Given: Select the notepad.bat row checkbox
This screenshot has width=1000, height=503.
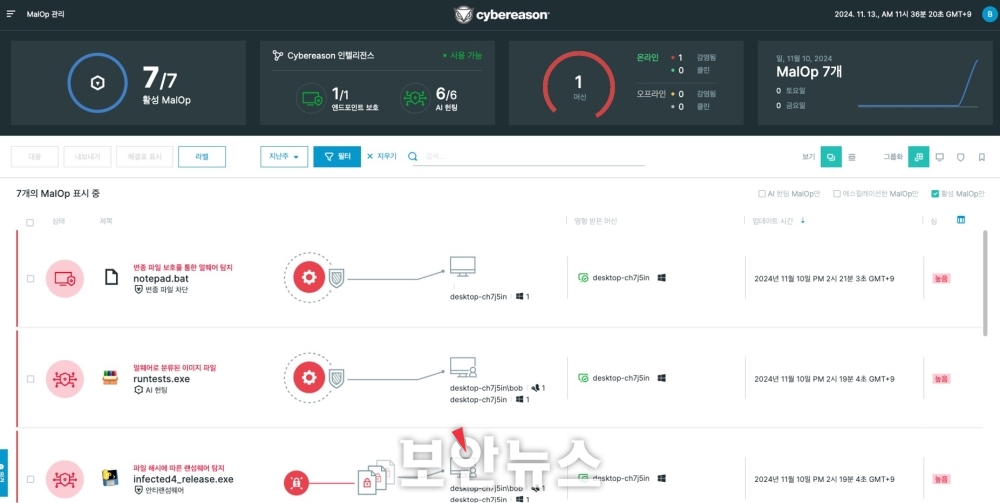Looking at the screenshot, I should click(30, 279).
